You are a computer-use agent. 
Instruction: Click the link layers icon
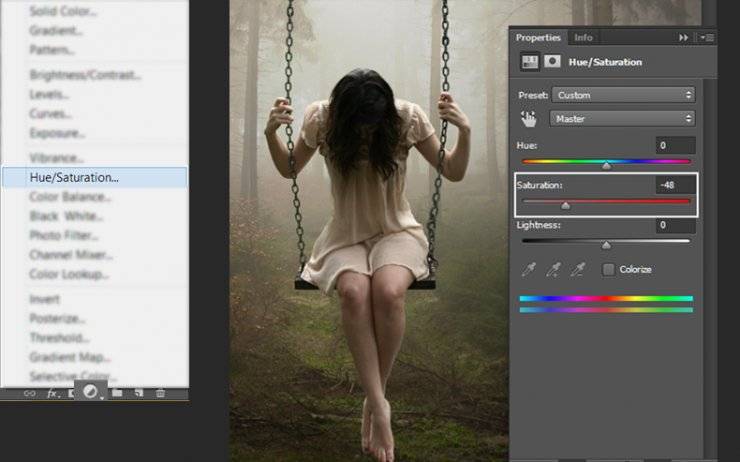pos(29,393)
